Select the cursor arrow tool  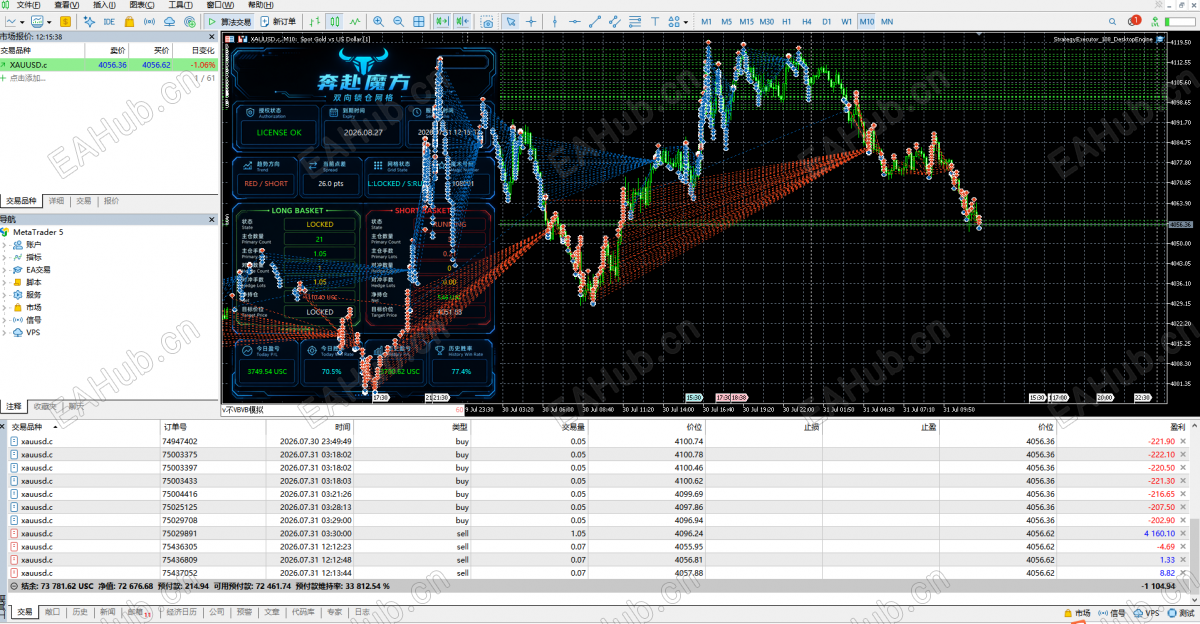(510, 21)
